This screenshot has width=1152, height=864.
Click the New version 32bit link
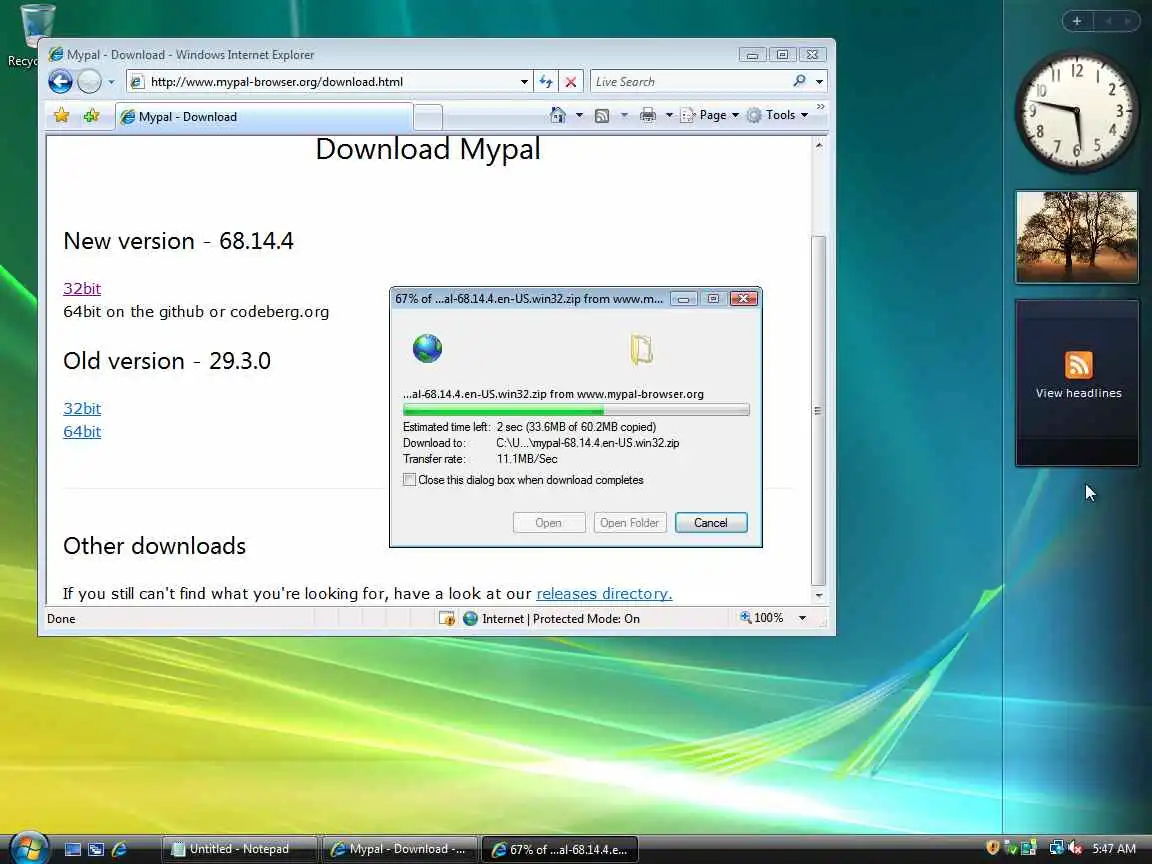coord(82,289)
